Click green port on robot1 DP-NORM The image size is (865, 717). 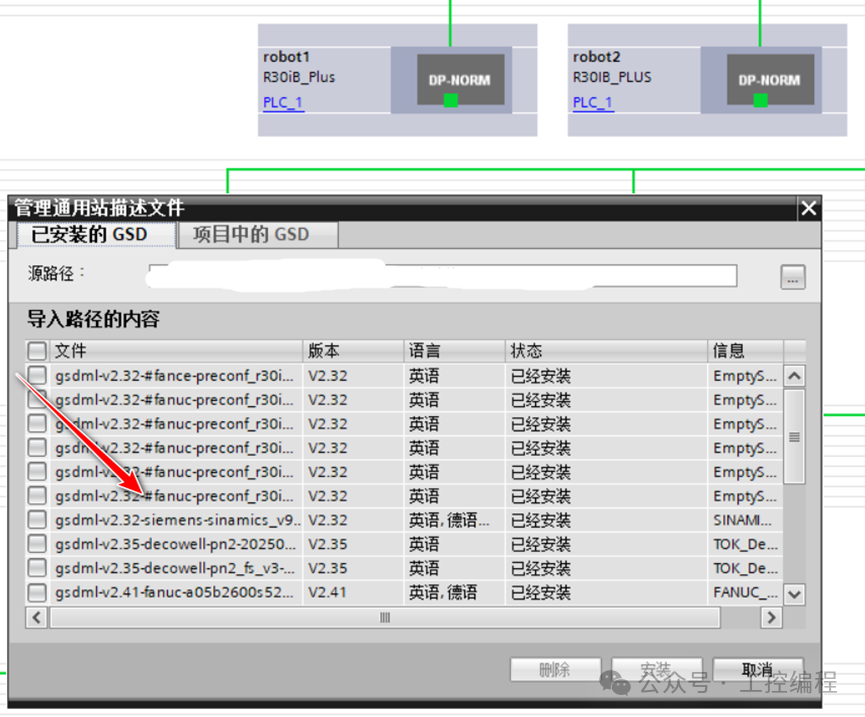[451, 100]
